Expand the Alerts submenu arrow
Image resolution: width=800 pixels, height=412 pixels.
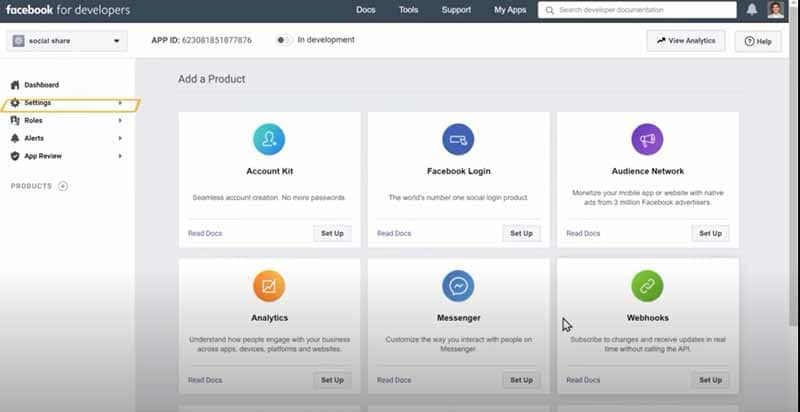120,138
